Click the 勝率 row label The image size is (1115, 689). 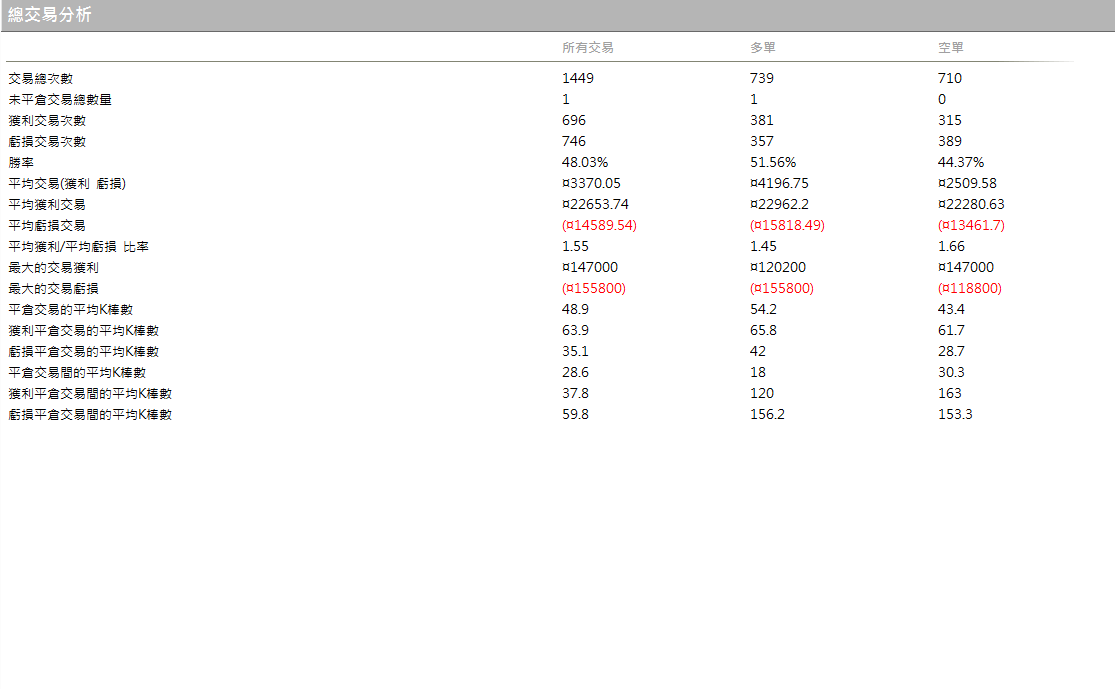coord(21,162)
